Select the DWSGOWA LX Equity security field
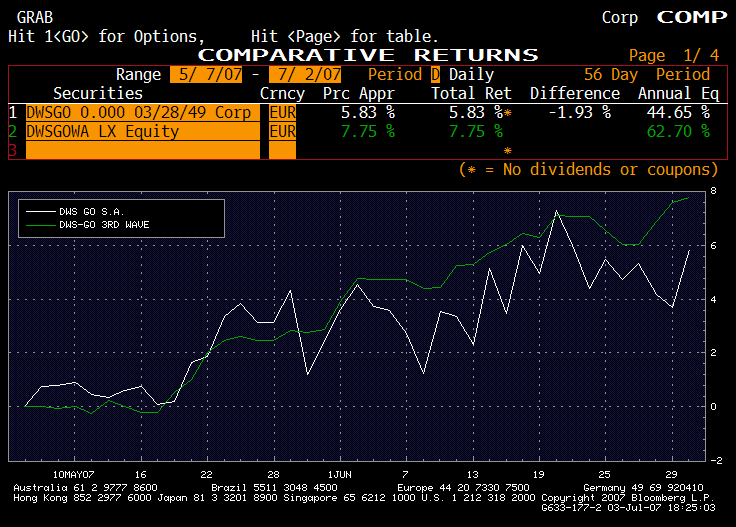 click(x=143, y=131)
